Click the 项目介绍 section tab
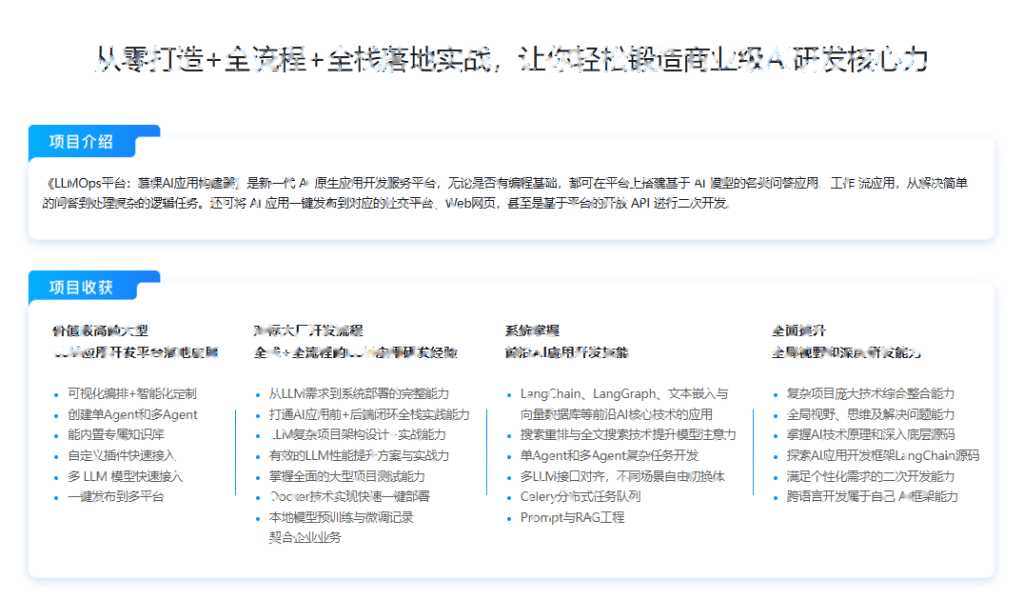The width and height of the screenshot is (1024, 600). tap(84, 140)
